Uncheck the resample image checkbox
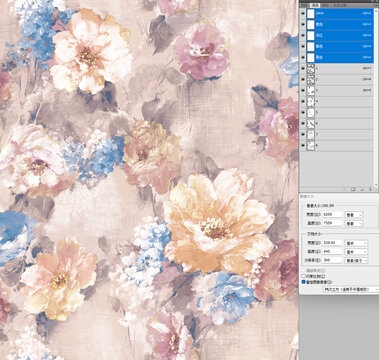Image resolution: width=379 pixels, height=360 pixels. point(304,282)
